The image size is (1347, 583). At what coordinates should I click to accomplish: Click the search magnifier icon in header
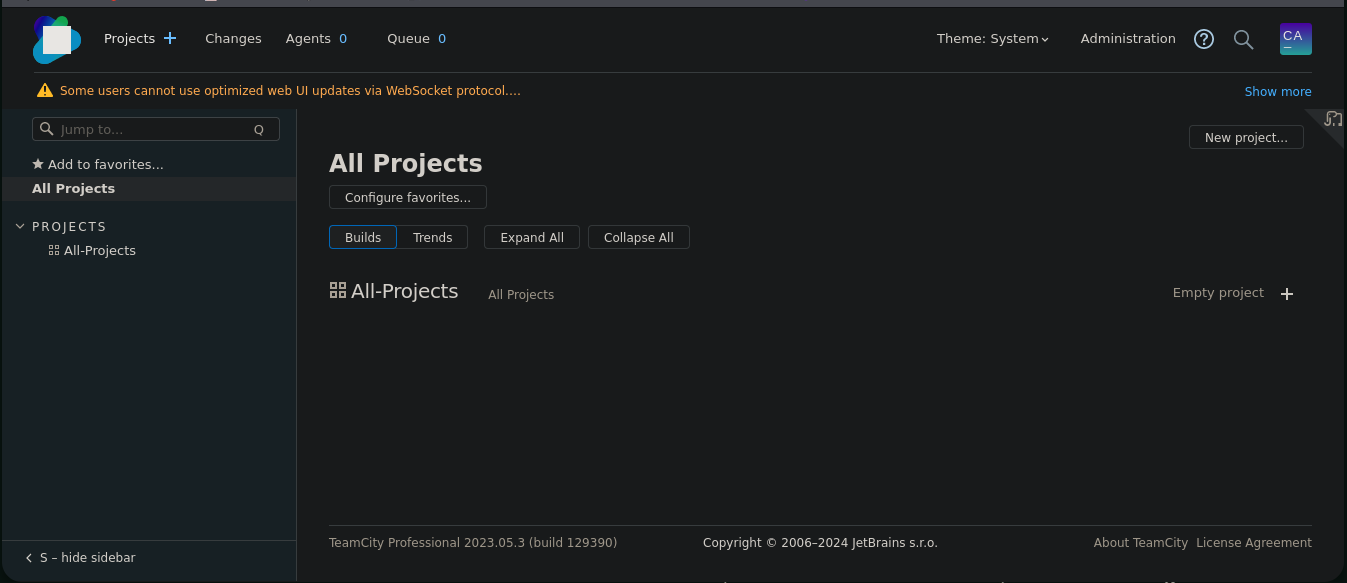(1243, 39)
